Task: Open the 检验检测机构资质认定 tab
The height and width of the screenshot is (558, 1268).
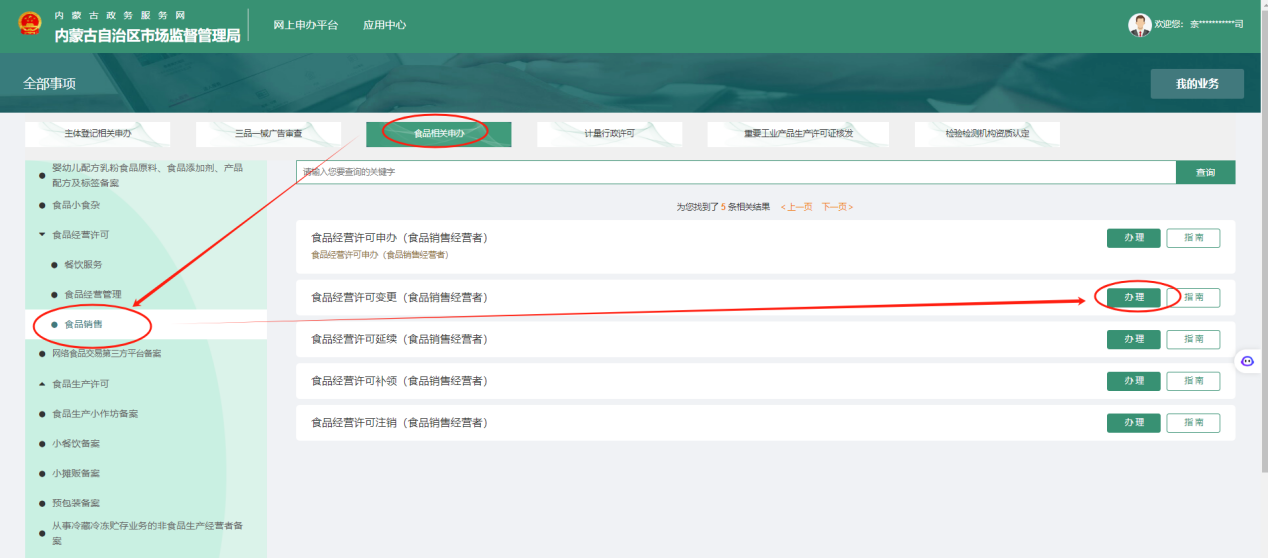Action: pyautogui.click(x=987, y=134)
